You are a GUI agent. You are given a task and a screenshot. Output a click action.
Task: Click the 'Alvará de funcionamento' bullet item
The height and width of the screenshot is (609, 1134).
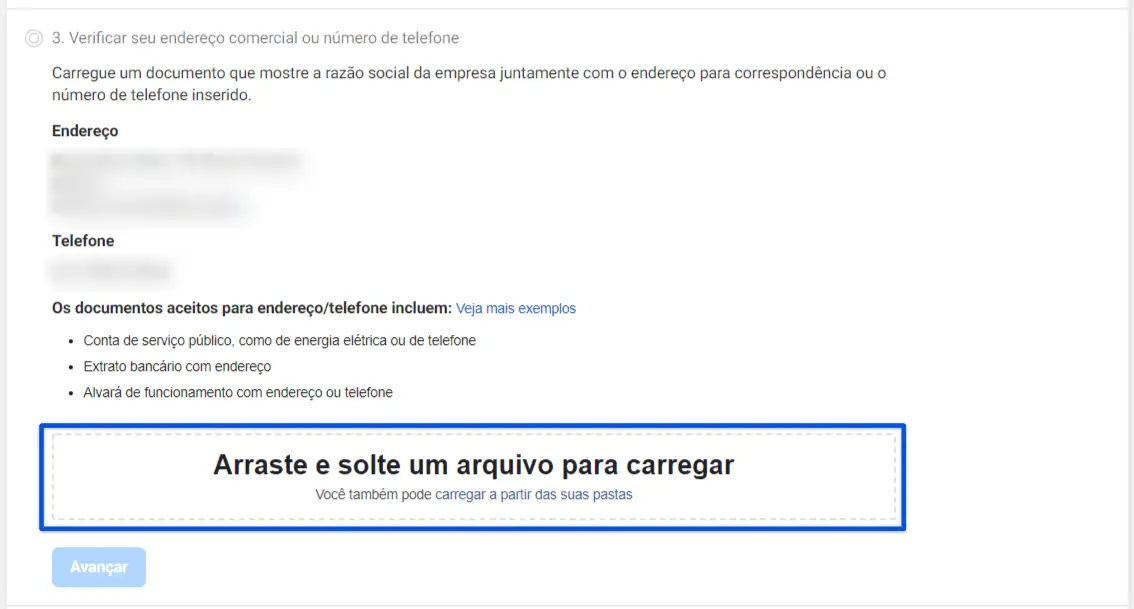click(x=238, y=393)
